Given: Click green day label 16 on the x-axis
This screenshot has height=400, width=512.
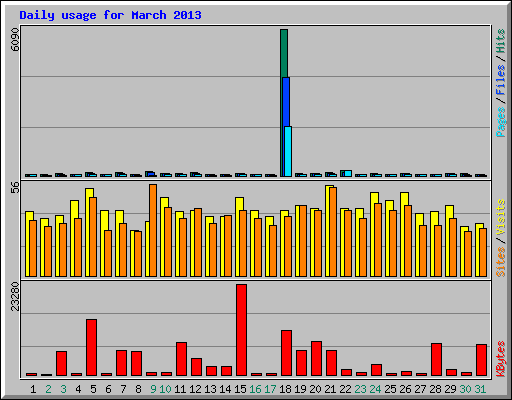Looking at the screenshot, I should 255,389.
